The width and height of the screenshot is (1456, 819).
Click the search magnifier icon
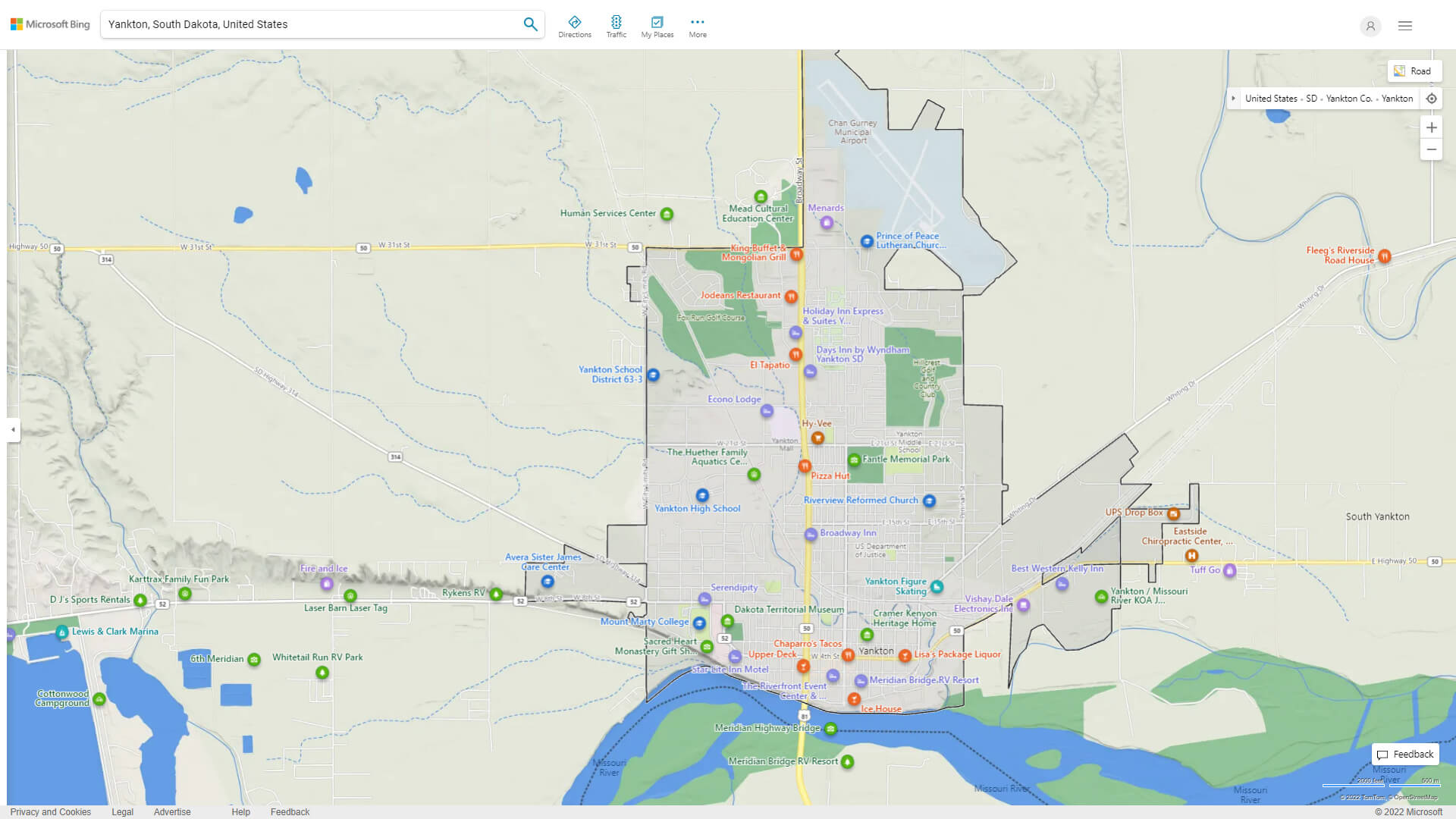[530, 24]
